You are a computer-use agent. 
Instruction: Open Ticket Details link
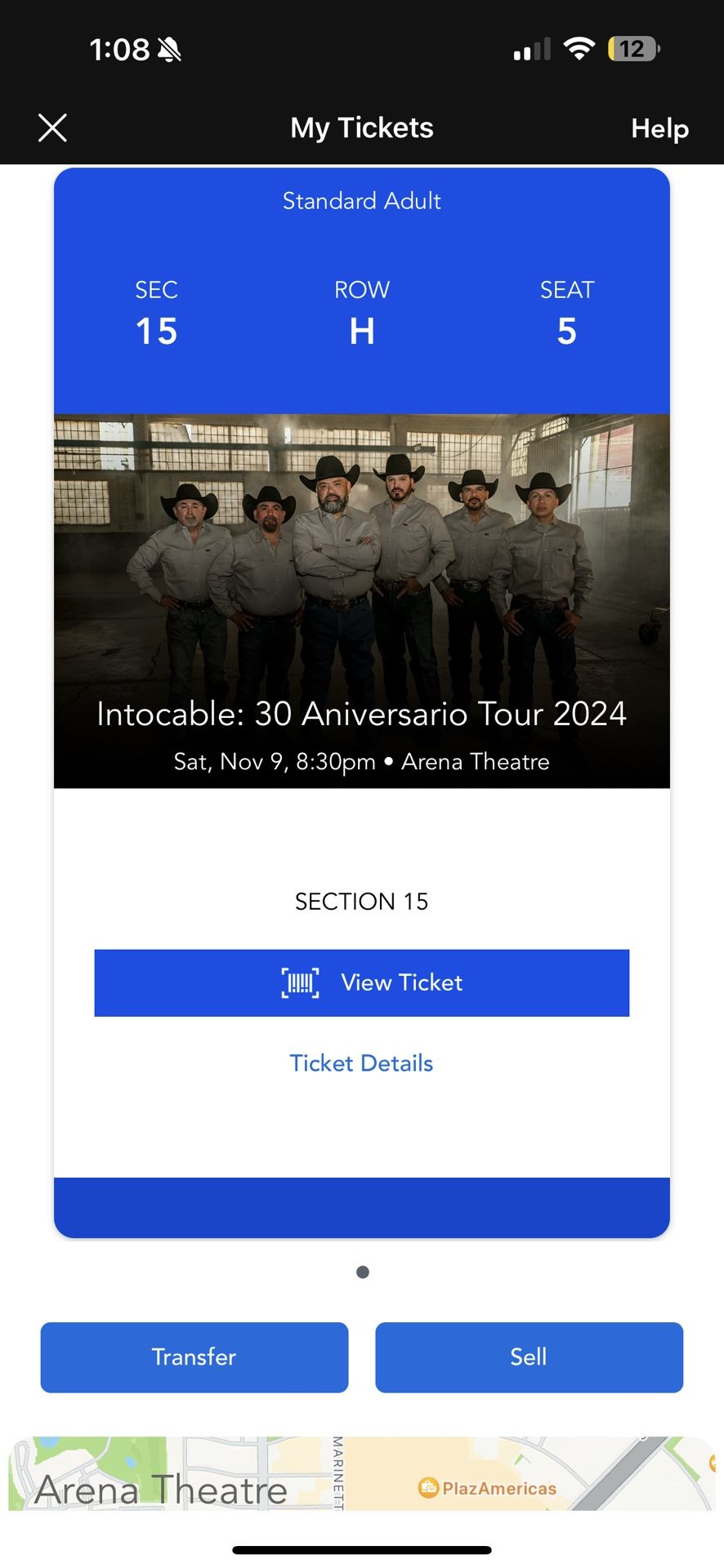tap(361, 1062)
